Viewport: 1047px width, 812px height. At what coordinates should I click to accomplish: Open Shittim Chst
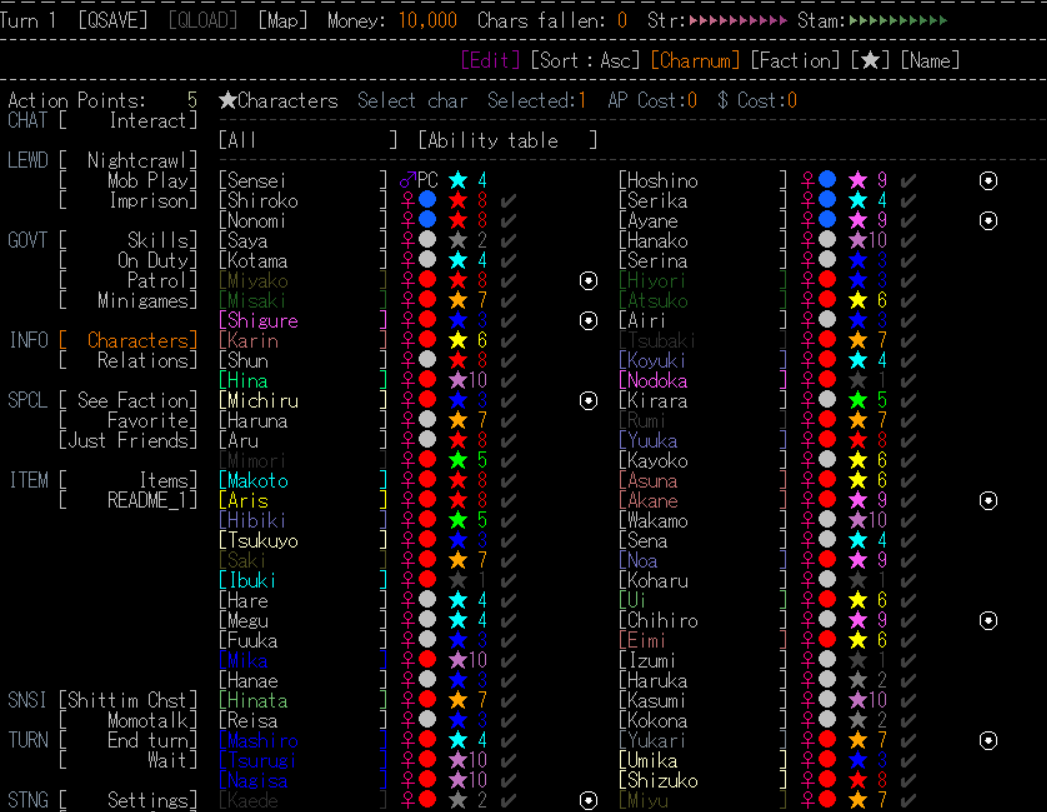click(x=128, y=700)
